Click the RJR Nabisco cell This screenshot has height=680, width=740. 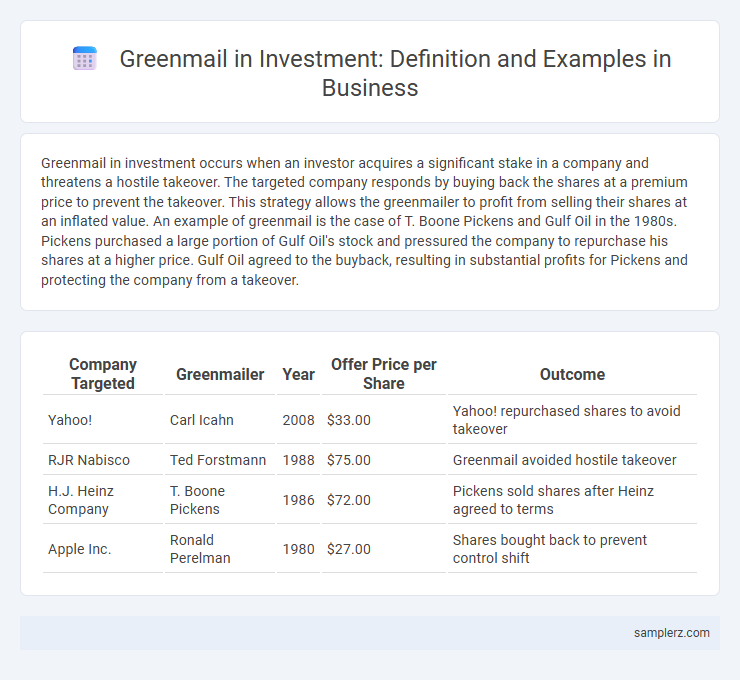[x=103, y=460]
